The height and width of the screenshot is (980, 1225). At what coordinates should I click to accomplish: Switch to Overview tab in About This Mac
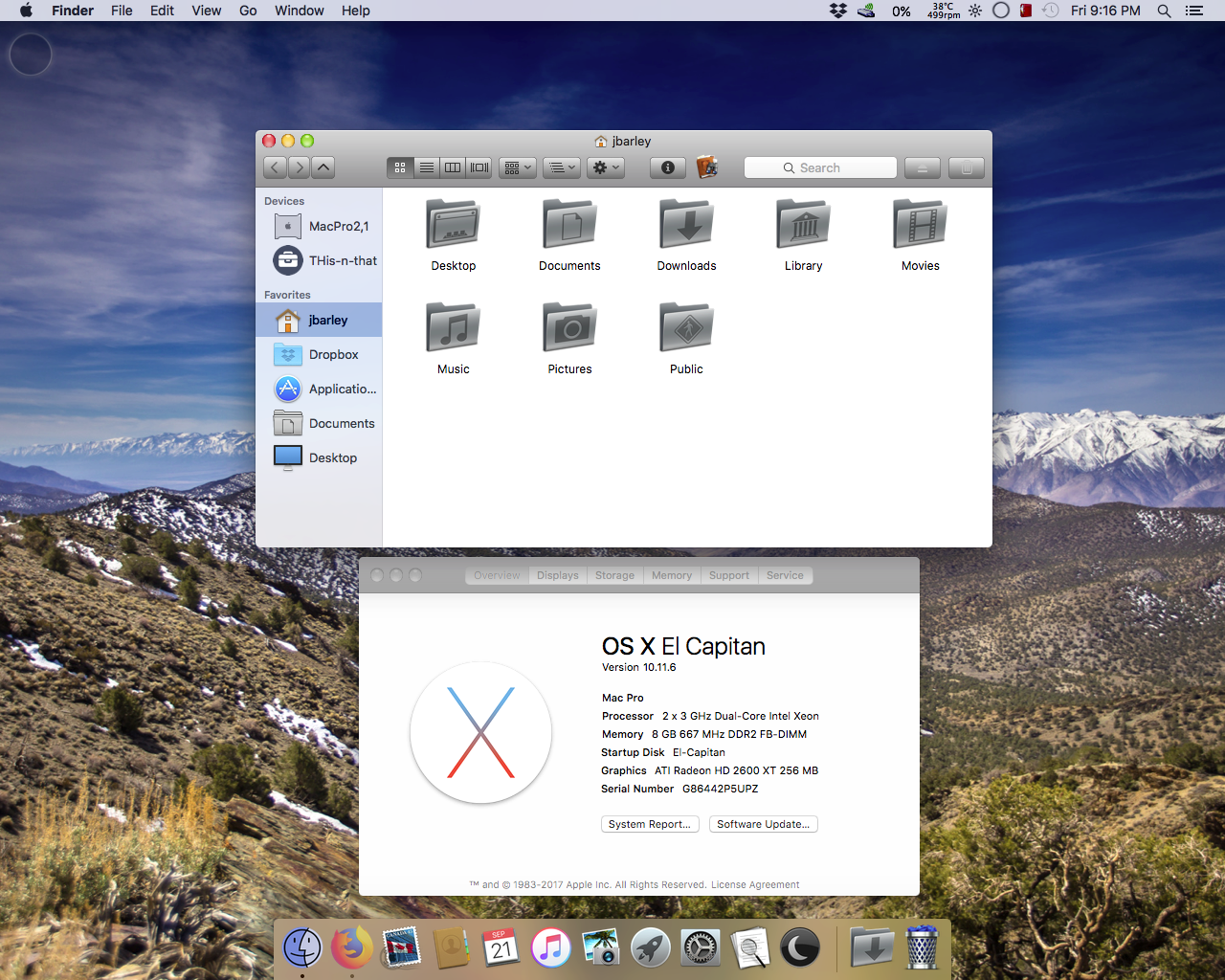click(x=497, y=575)
